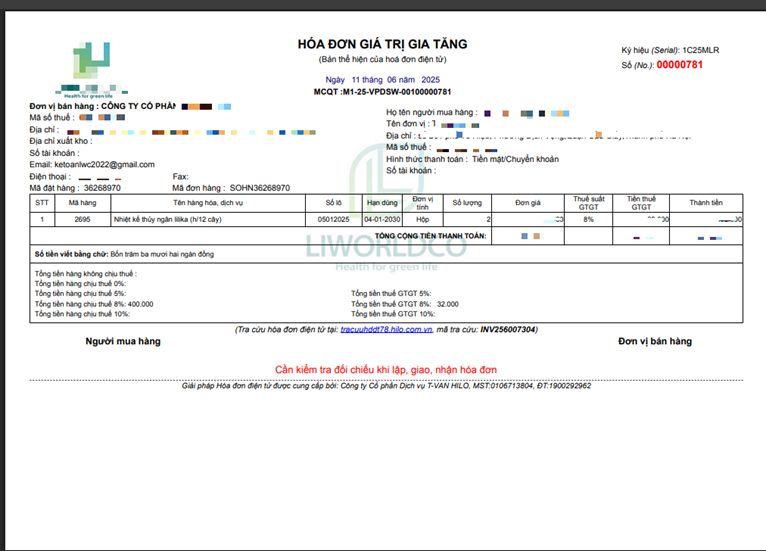Image resolution: width=766 pixels, height=551 pixels.
Task: Click the company logo at the top left
Action: (x=91, y=70)
